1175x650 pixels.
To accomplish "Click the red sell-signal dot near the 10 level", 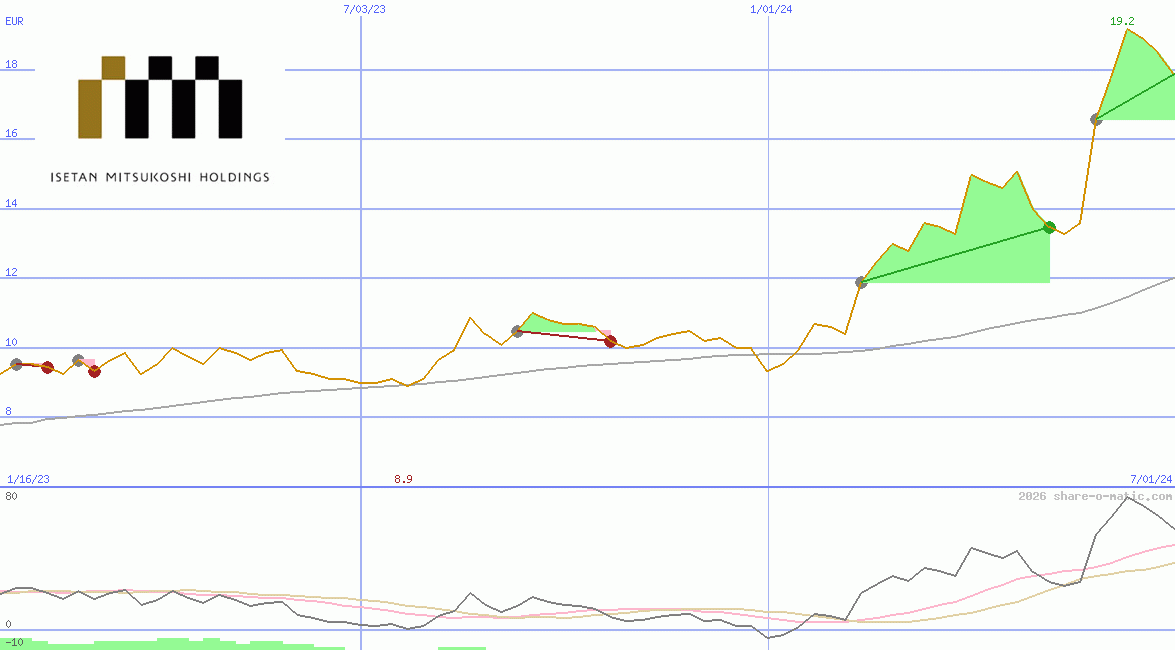I will (x=612, y=342).
